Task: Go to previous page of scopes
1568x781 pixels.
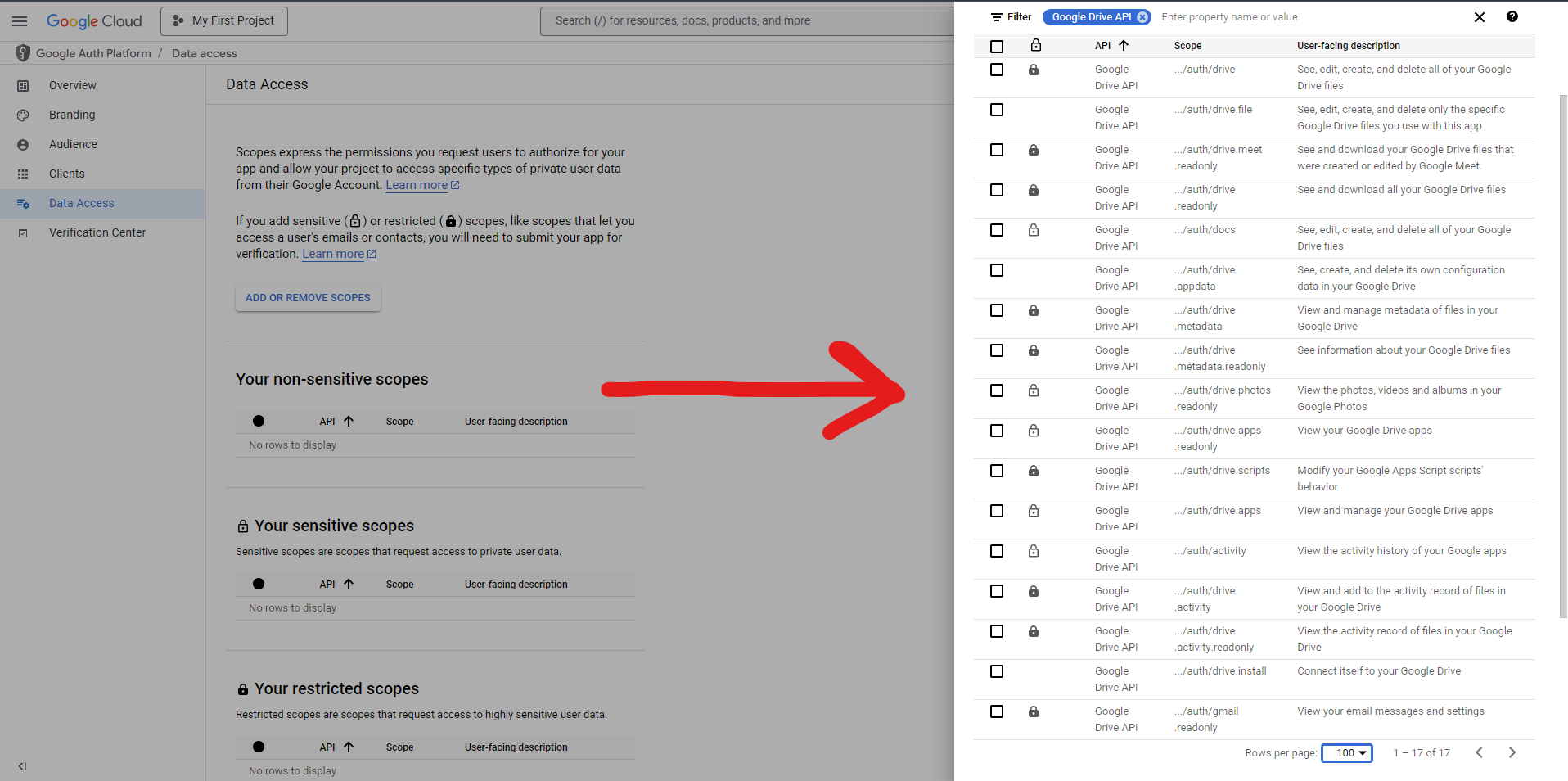Action: tap(1480, 752)
